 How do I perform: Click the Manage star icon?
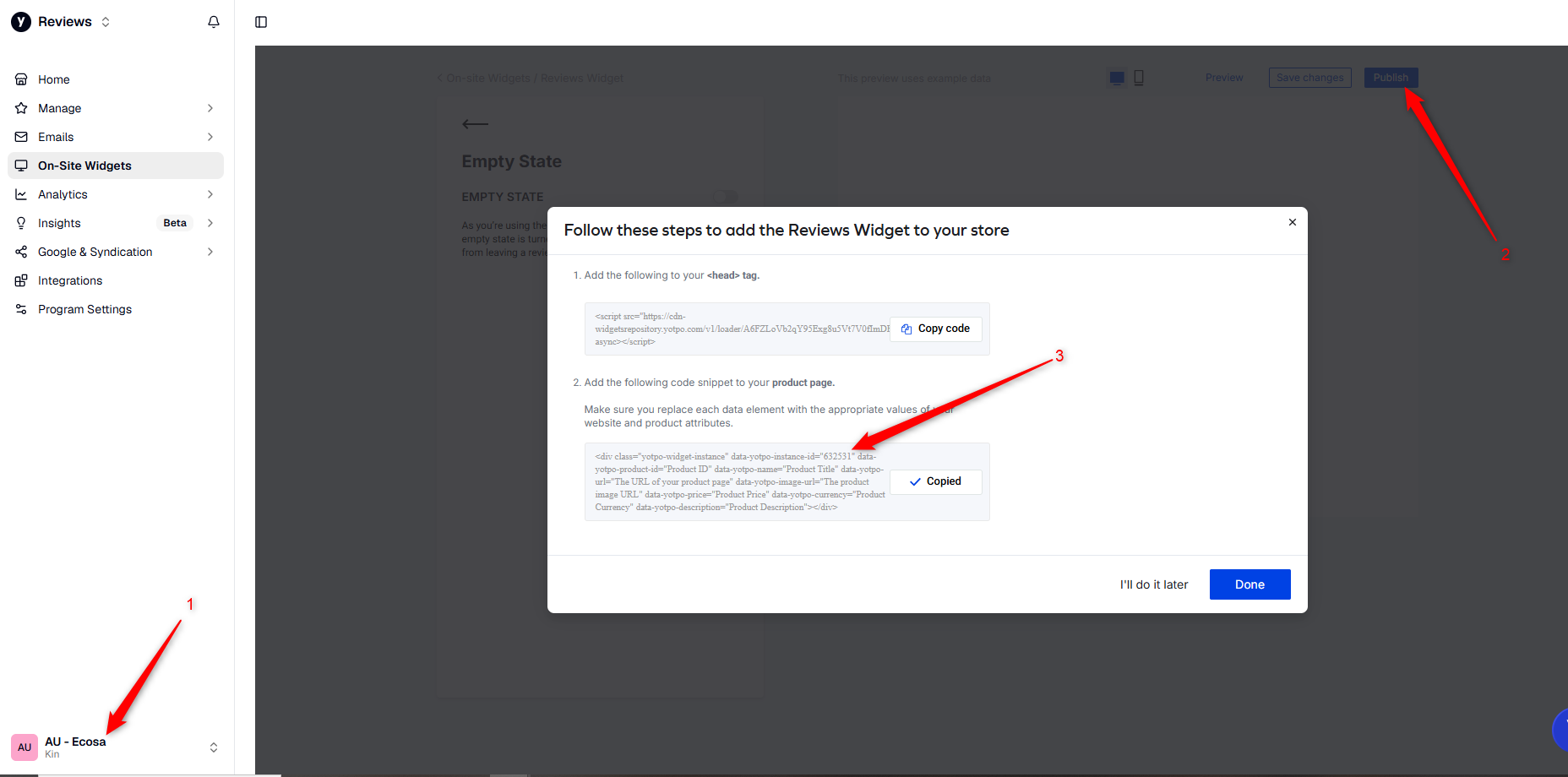tap(21, 108)
